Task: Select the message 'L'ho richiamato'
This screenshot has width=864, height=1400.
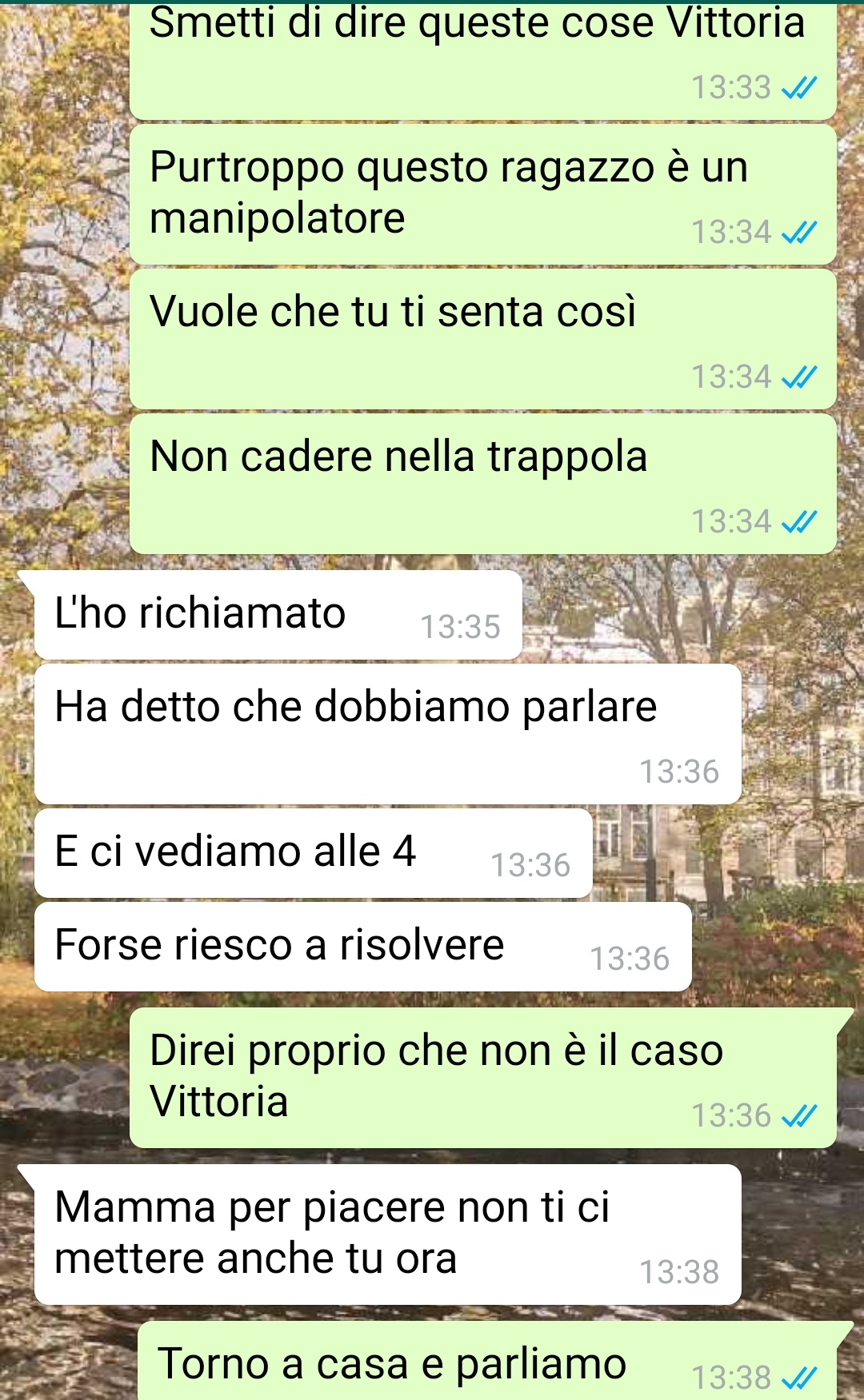Action: (x=278, y=615)
